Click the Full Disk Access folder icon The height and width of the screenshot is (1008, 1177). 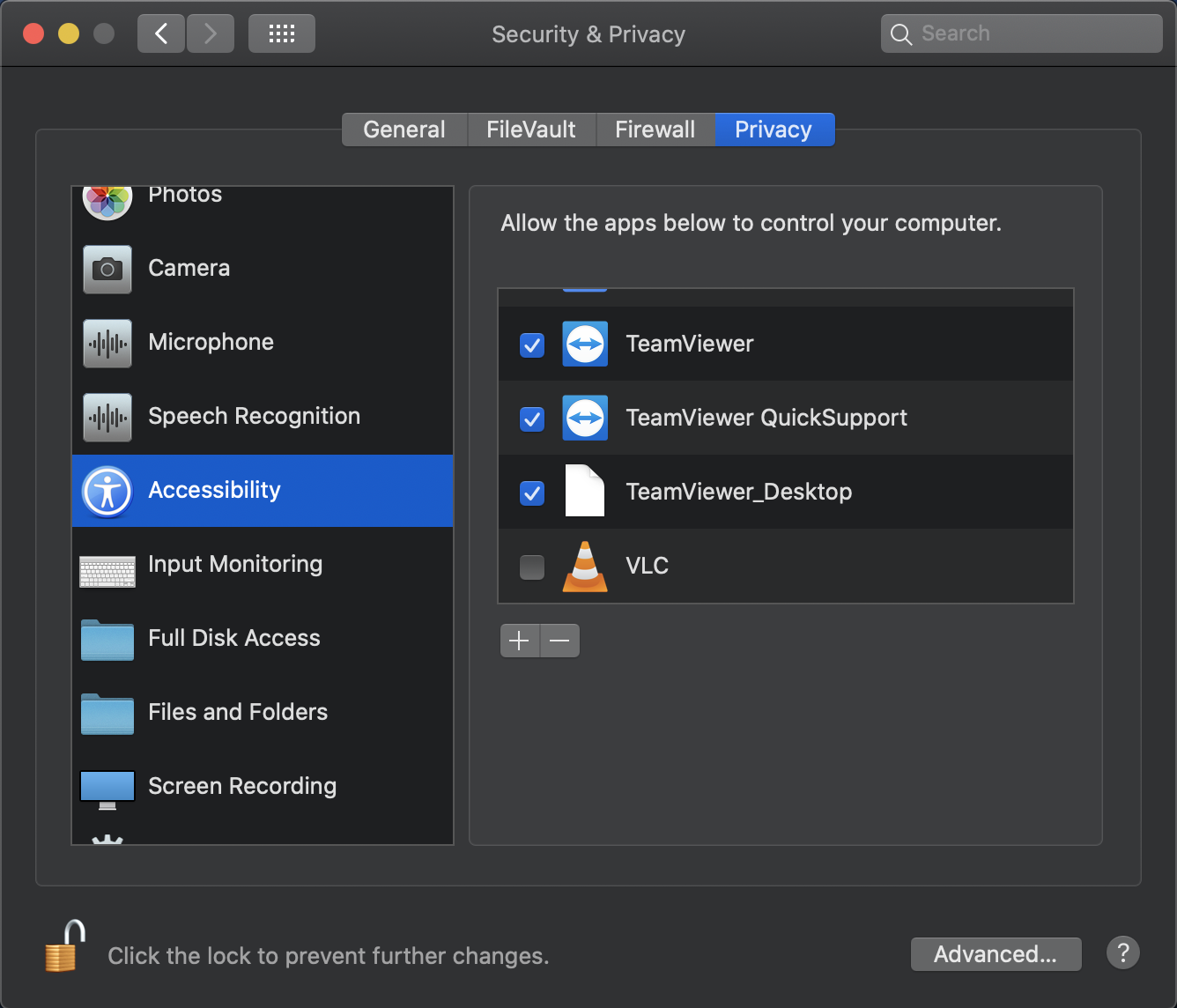coord(107,640)
